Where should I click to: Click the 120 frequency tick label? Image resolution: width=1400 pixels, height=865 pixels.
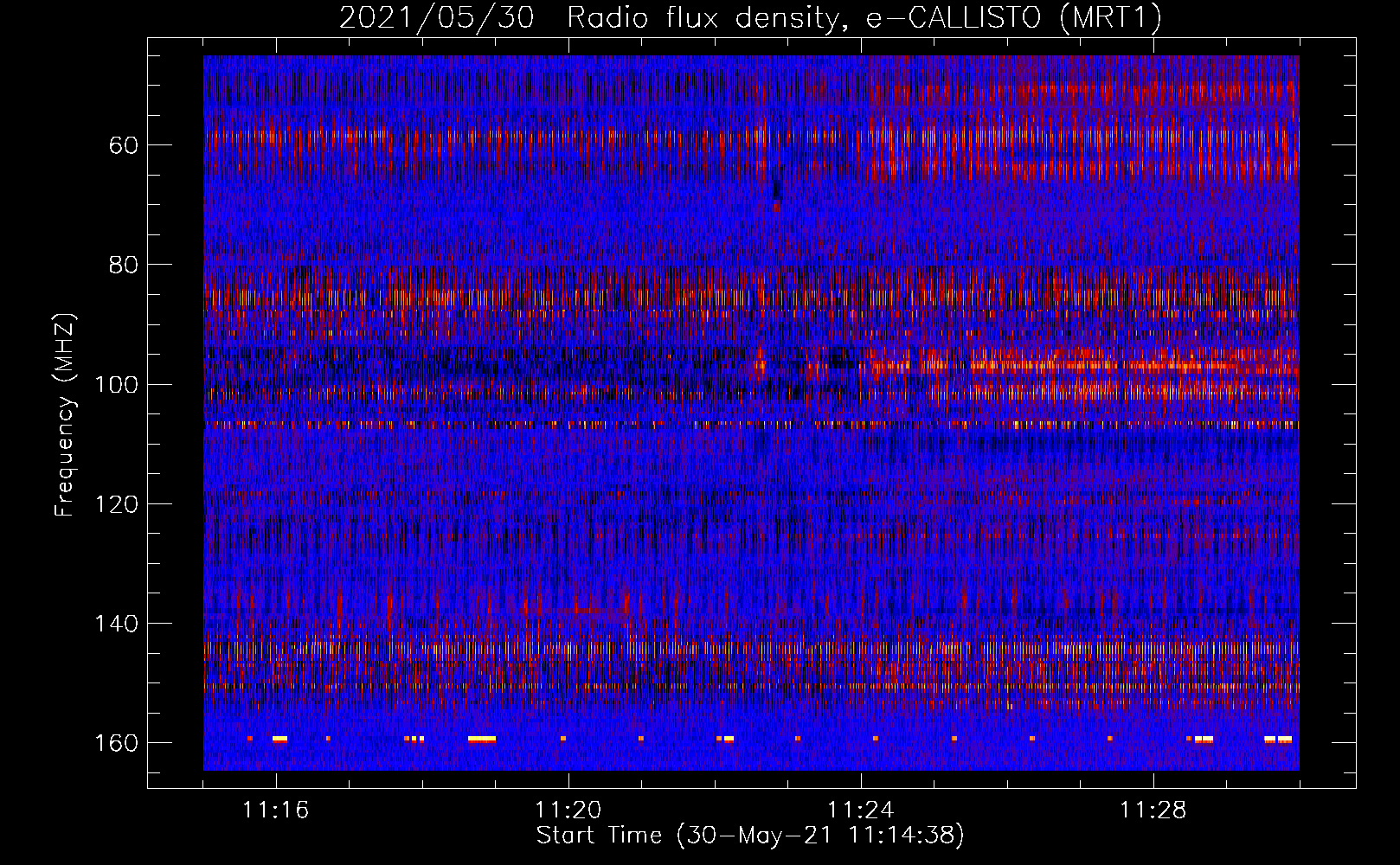[x=117, y=503]
